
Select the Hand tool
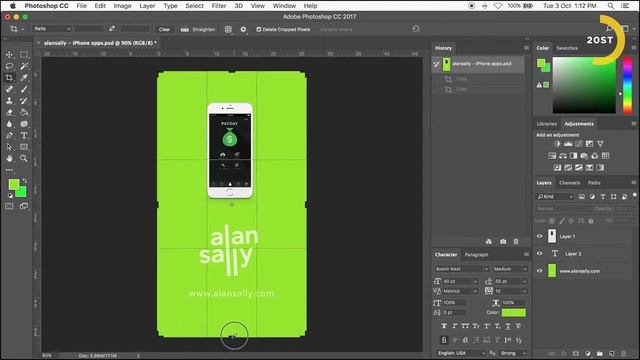[9, 158]
